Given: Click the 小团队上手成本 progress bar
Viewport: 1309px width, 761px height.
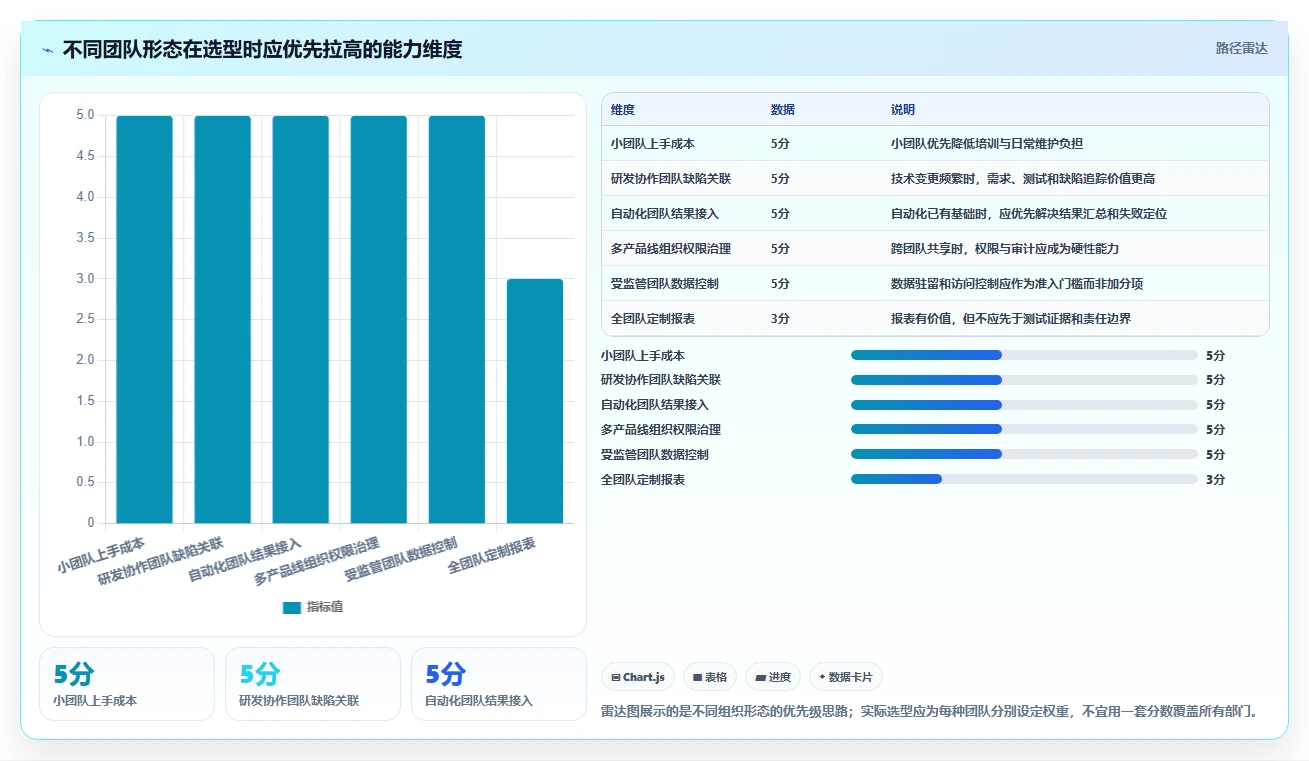Looking at the screenshot, I should coord(1024,355).
